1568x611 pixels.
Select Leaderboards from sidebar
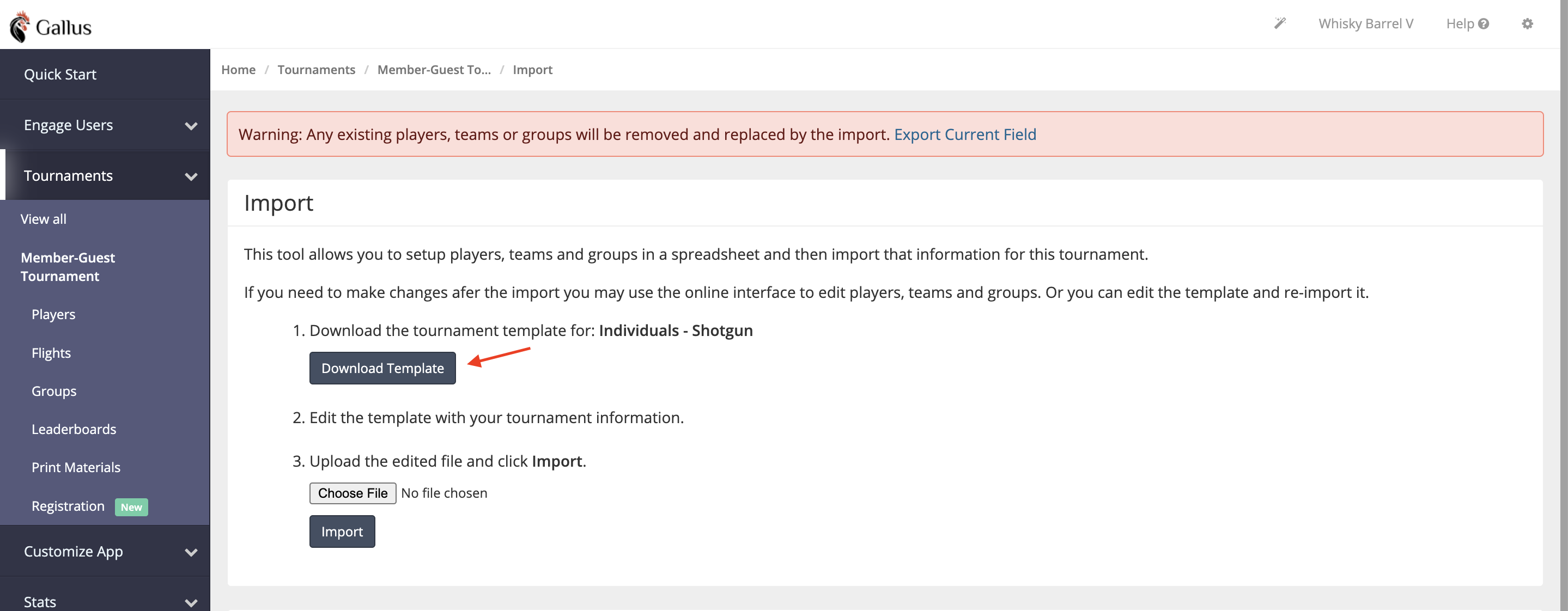(74, 429)
